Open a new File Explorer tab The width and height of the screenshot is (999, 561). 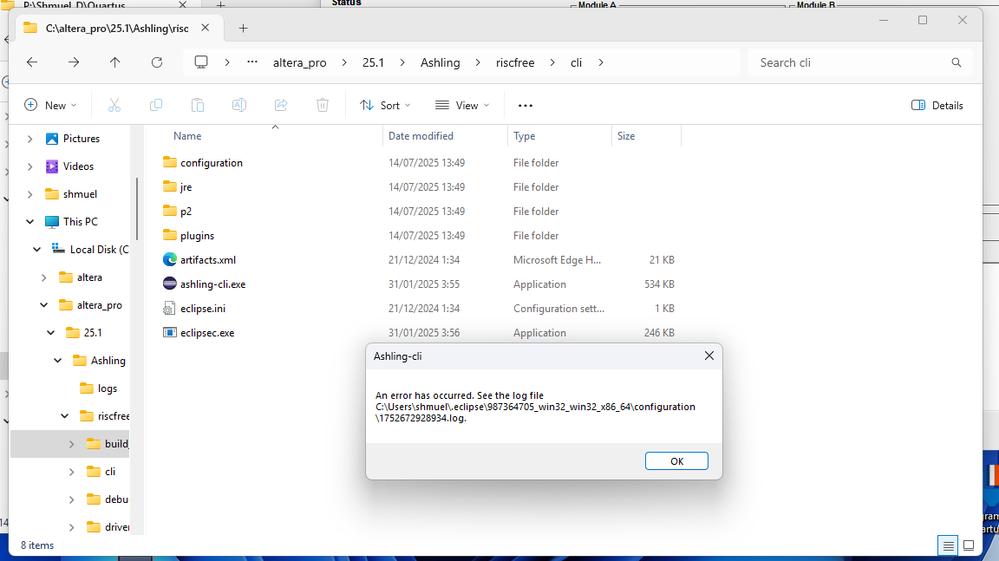[x=243, y=28]
